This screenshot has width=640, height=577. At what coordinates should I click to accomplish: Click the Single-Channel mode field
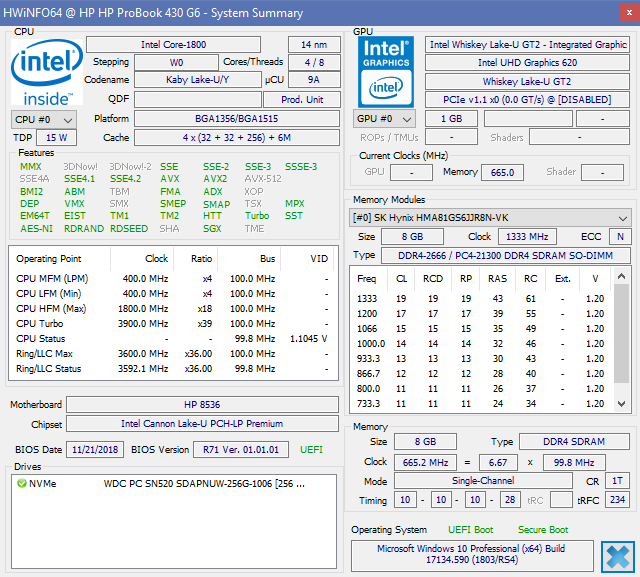(483, 481)
